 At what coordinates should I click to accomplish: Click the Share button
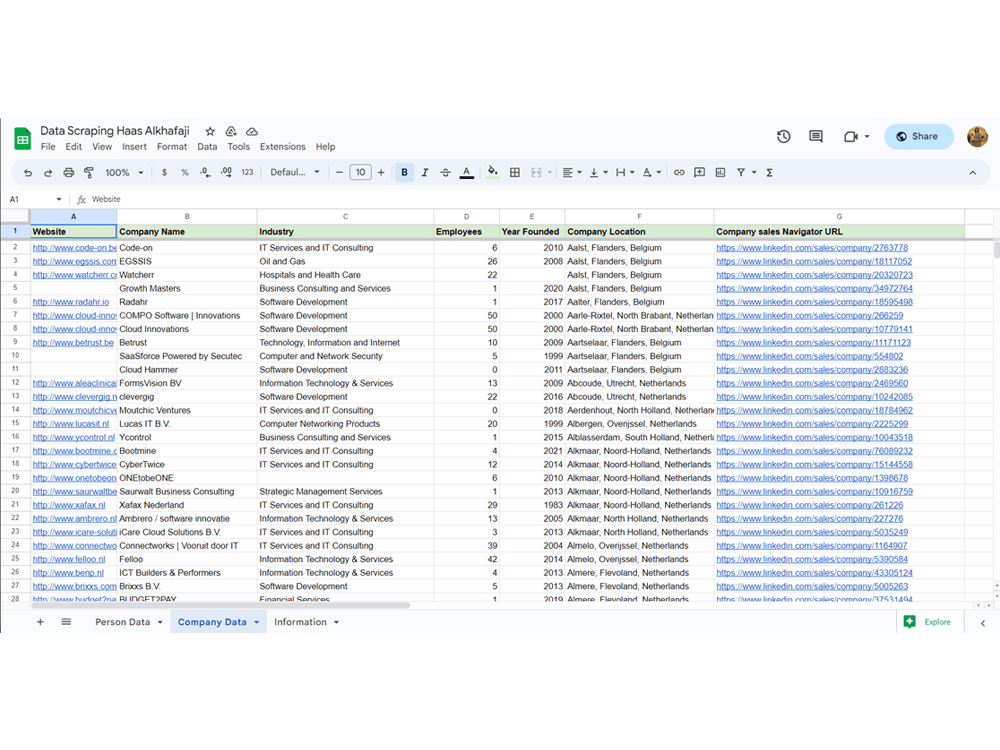click(918, 137)
